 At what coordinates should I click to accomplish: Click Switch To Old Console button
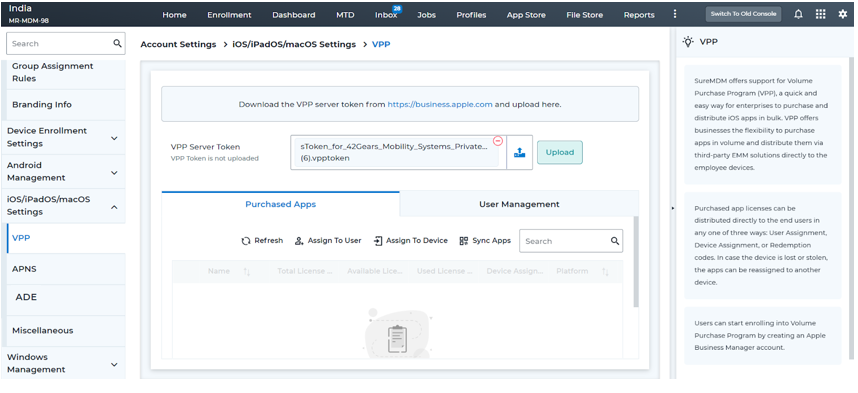click(x=743, y=14)
